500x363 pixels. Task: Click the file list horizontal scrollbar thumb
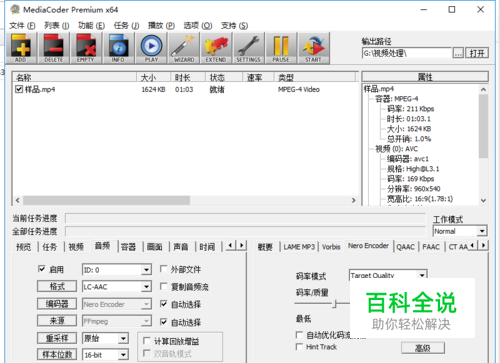click(106, 200)
